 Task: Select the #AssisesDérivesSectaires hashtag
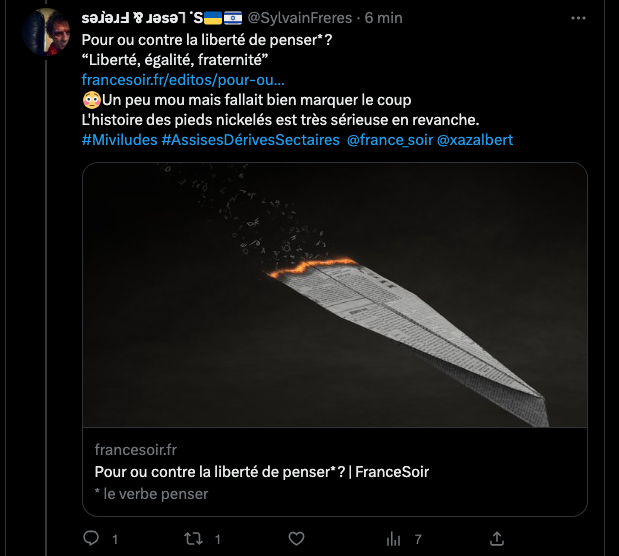250,140
